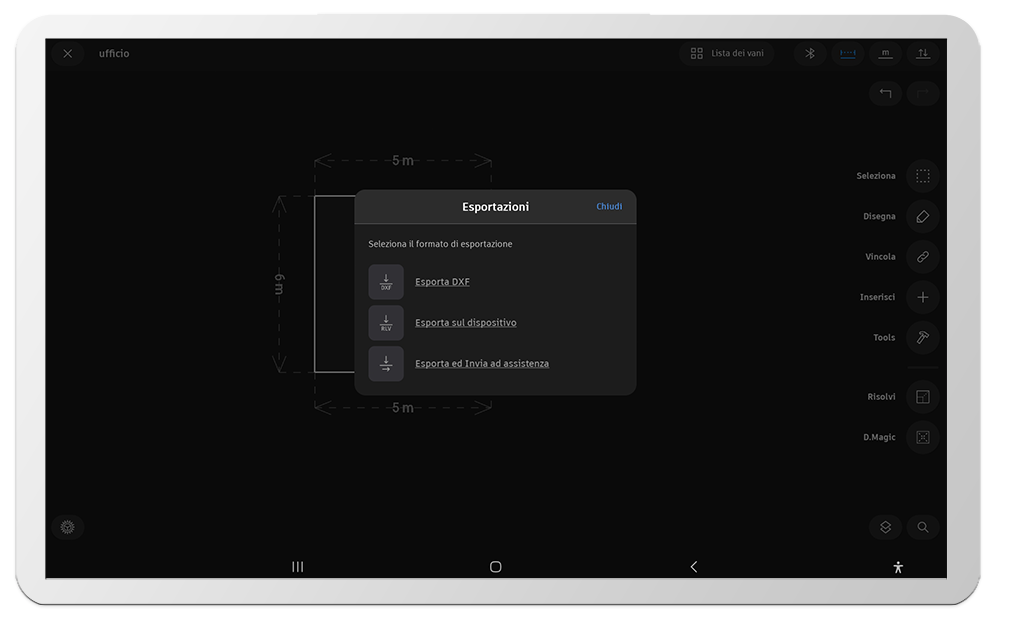Image resolution: width=1024 pixels, height=623 pixels.
Task: Change the meters unit setting
Action: (885, 54)
